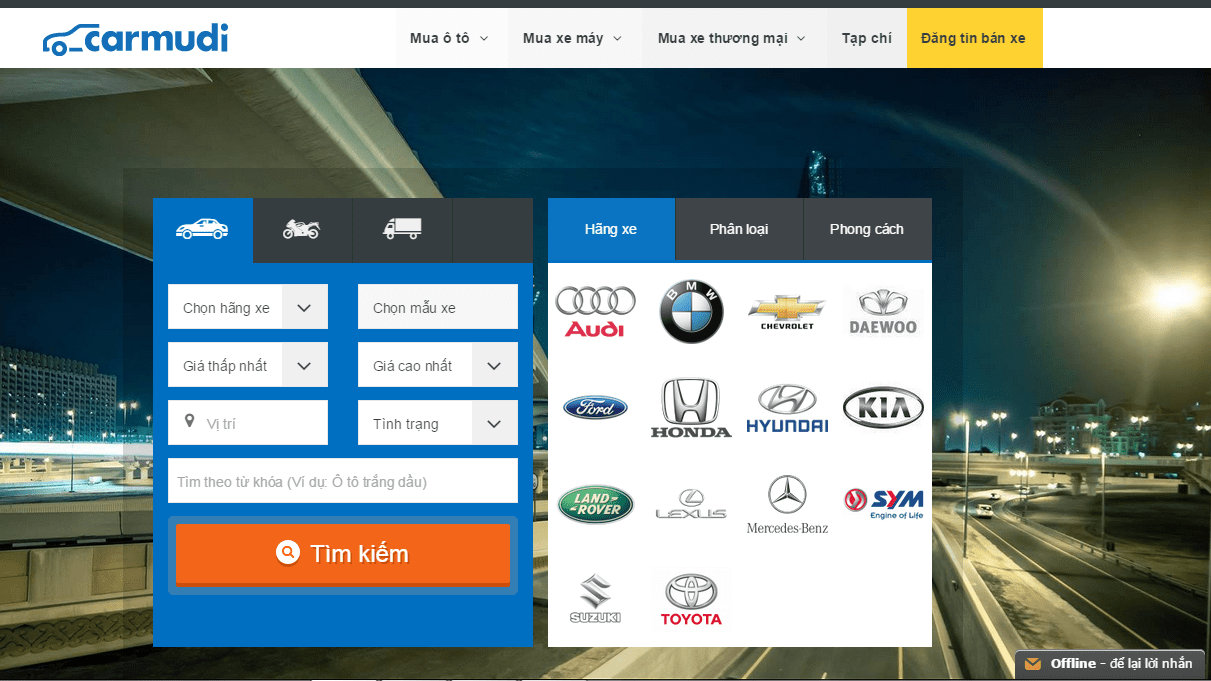This screenshot has height=681, width=1211.
Task: Open the Tình trạng dropdown
Action: click(438, 423)
